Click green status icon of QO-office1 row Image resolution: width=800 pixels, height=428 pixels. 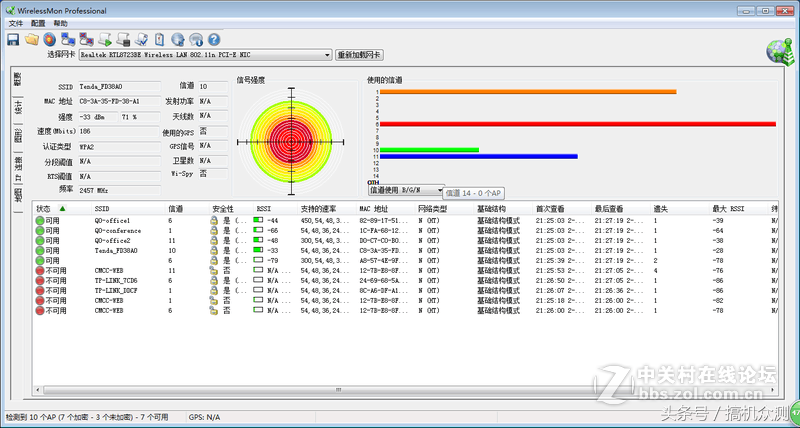40,221
